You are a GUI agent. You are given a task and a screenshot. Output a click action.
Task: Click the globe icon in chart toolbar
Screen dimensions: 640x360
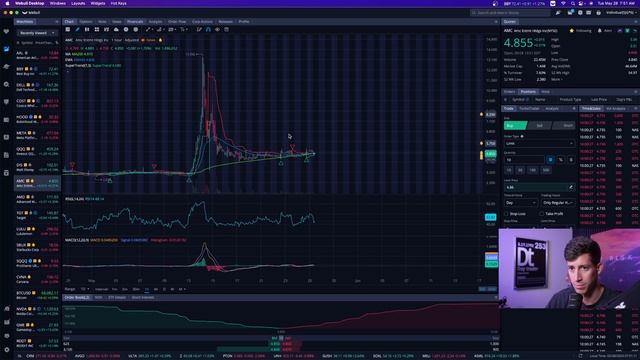[136, 29]
